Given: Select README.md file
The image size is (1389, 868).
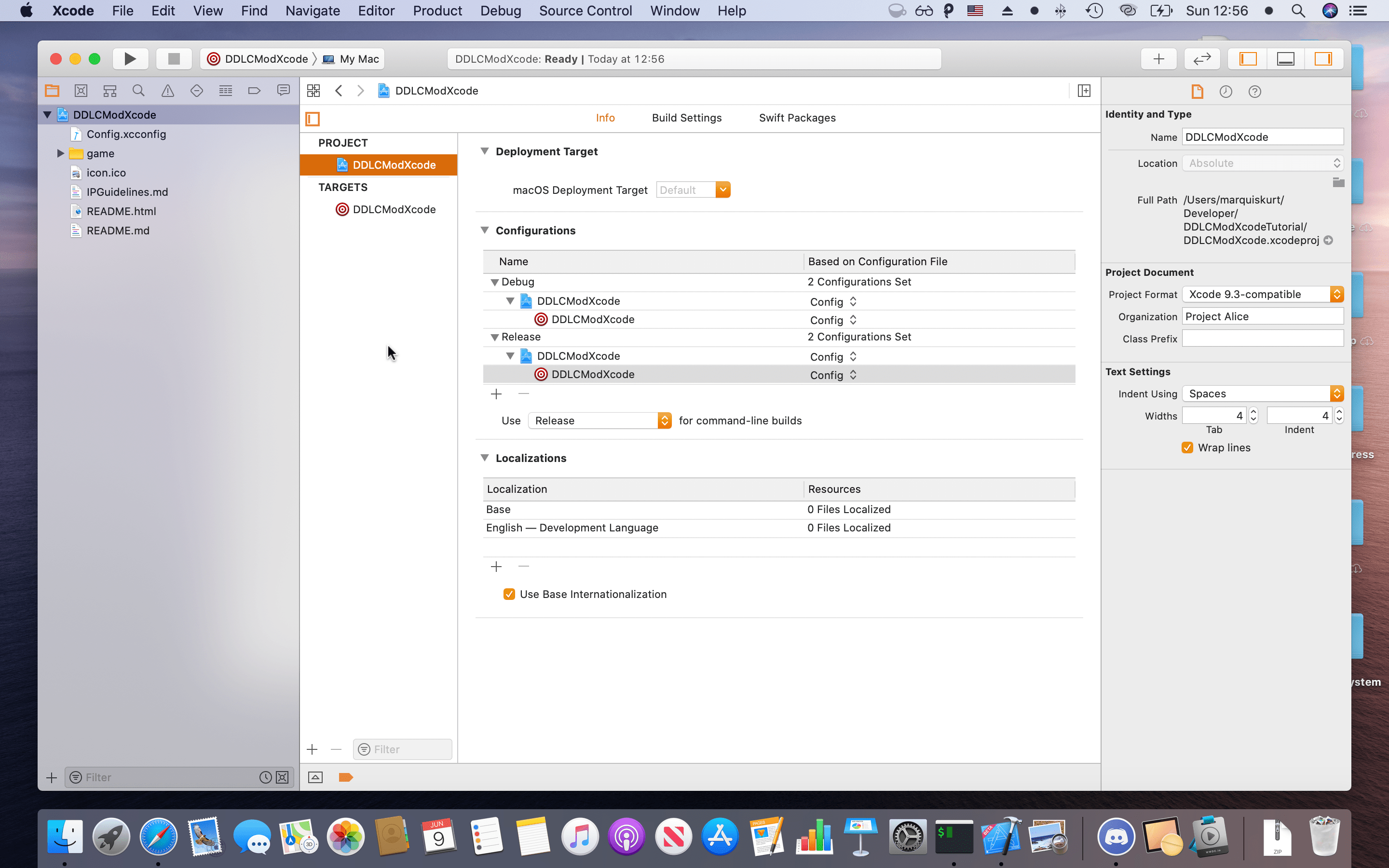Looking at the screenshot, I should (118, 231).
